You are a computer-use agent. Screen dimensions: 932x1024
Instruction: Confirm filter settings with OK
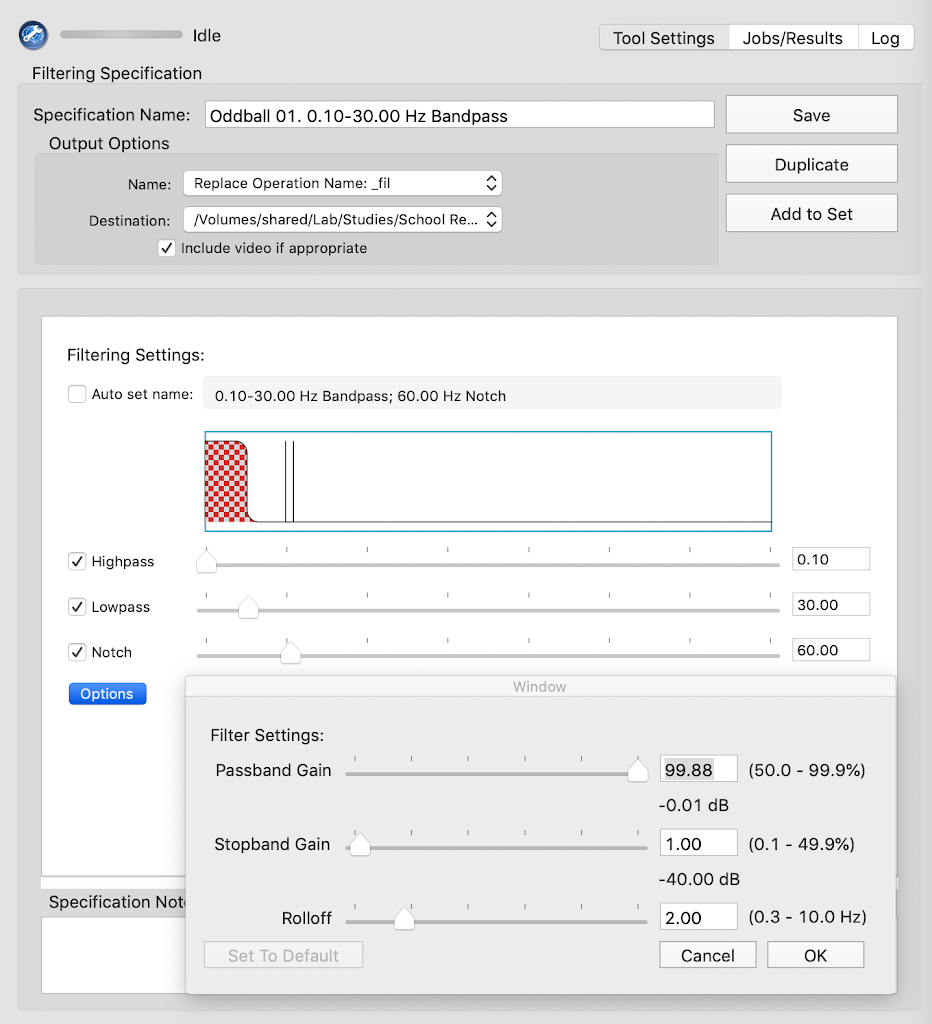coord(815,955)
